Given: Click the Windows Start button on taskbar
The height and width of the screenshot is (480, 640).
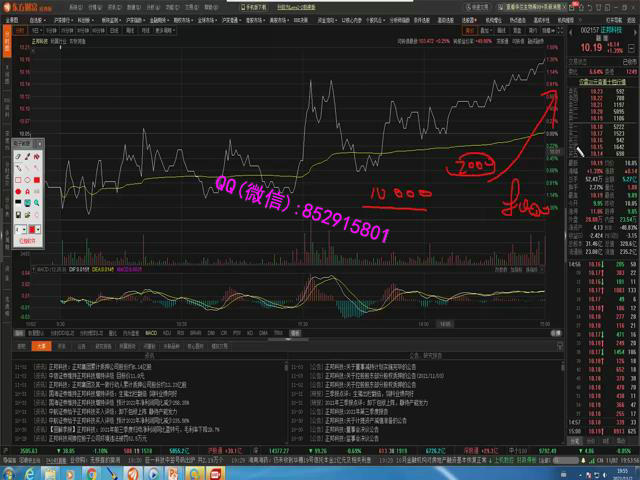Looking at the screenshot, I should (7, 474).
